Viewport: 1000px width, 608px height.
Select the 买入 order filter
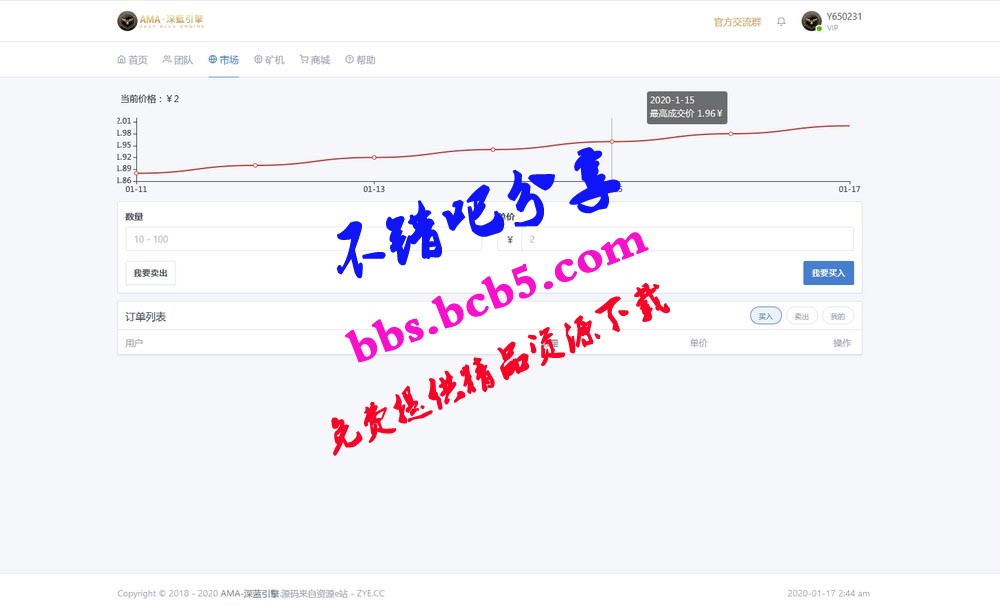coord(766,316)
